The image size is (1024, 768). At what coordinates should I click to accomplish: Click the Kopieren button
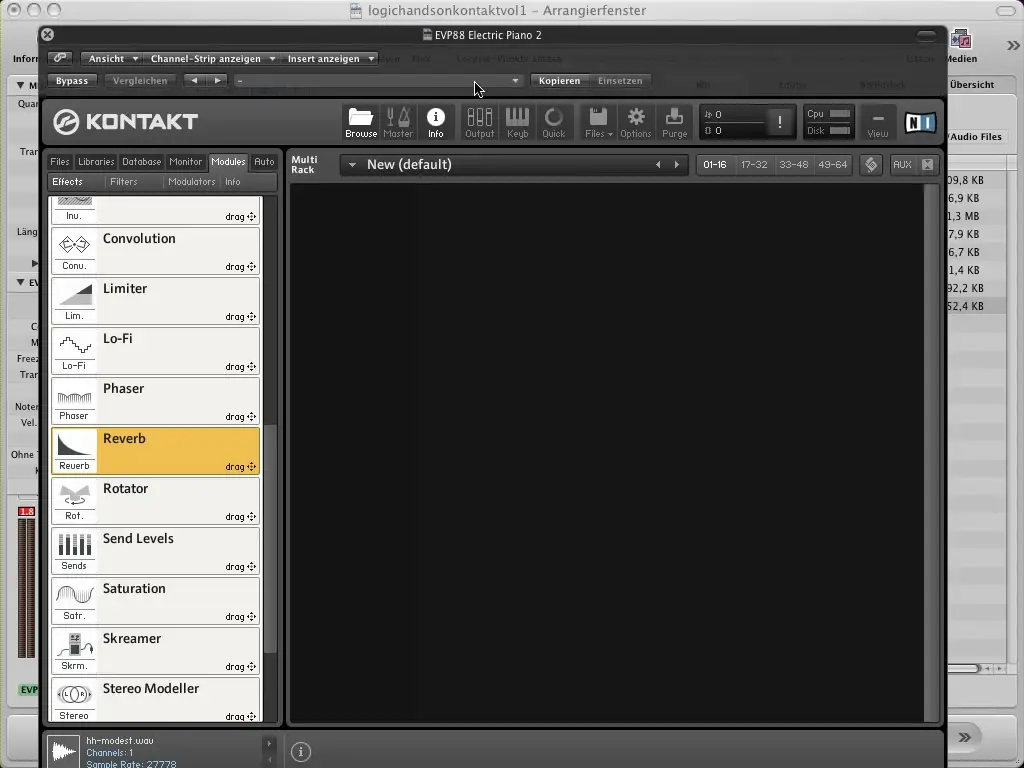pos(560,81)
